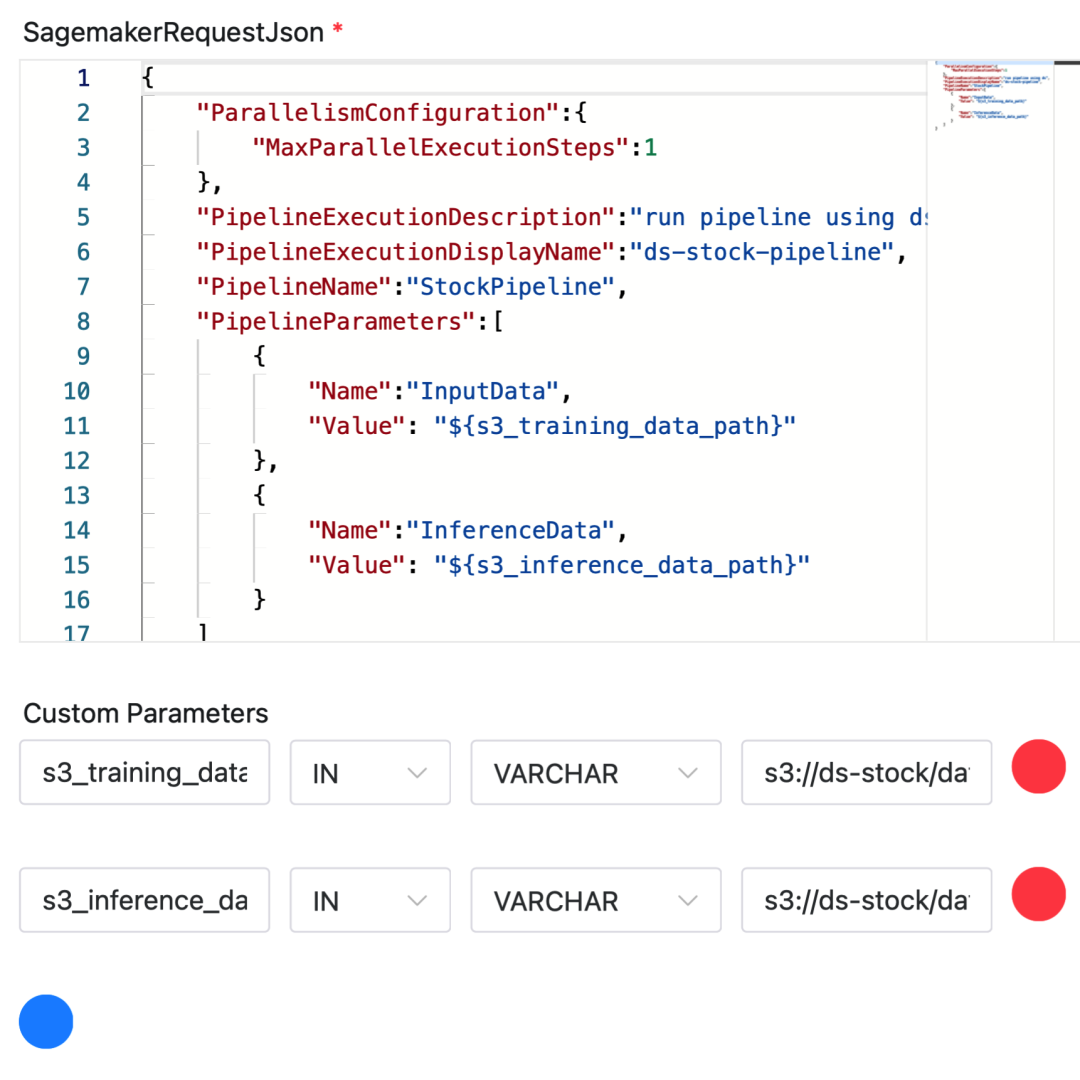Click the s3_training_data parameter name field

144,772
